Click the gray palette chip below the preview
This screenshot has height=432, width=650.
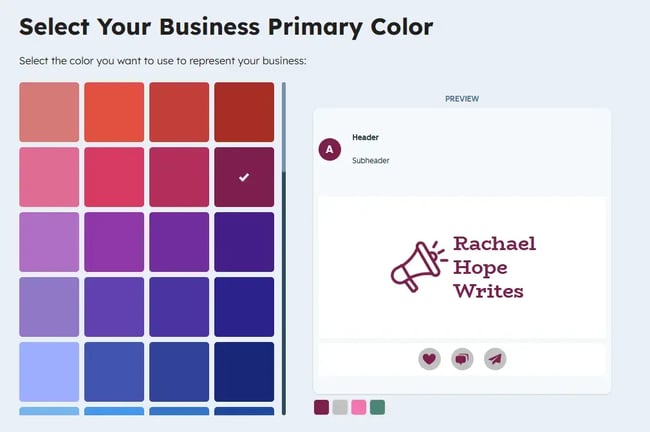(340, 407)
